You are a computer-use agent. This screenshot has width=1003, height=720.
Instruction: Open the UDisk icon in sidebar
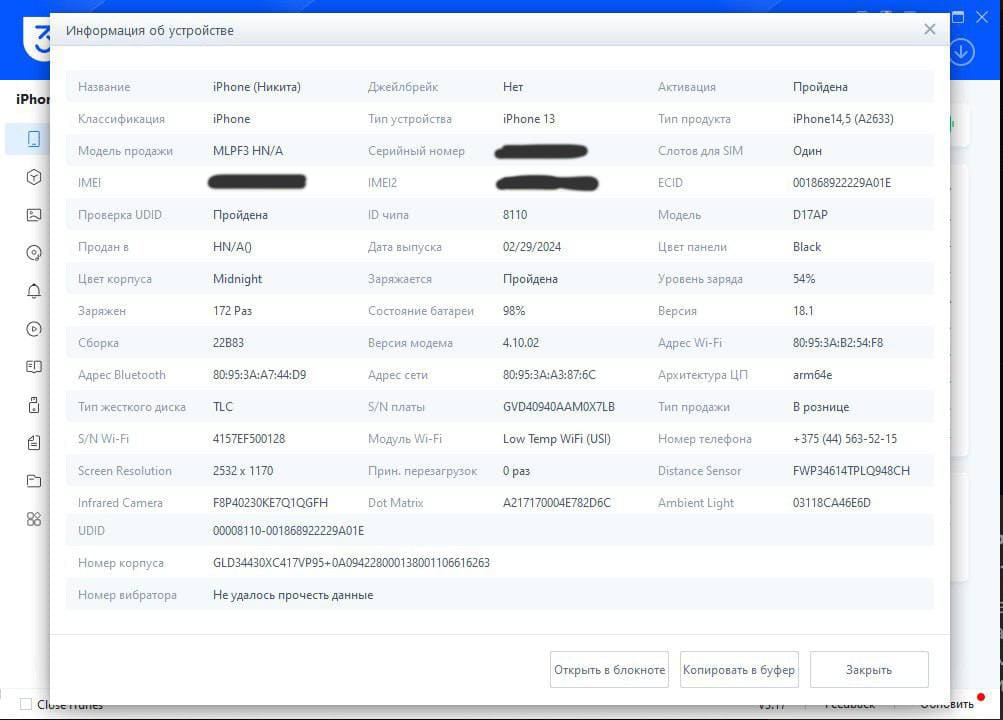pyautogui.click(x=34, y=405)
